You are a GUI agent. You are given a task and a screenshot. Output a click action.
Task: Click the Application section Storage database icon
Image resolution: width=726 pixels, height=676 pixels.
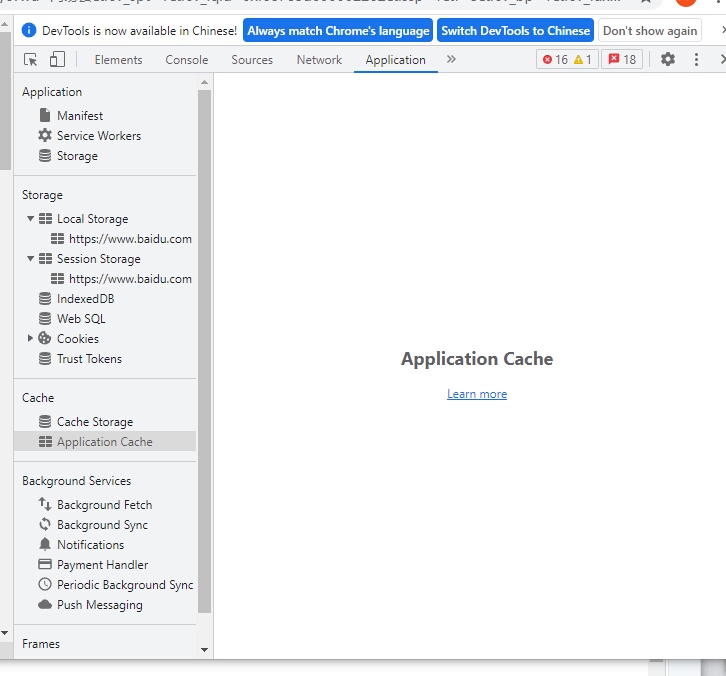pyautogui.click(x=45, y=156)
